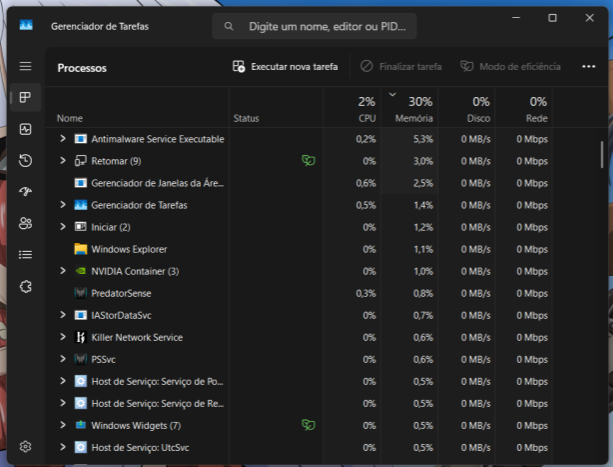Sort by the Status column header

276,107
